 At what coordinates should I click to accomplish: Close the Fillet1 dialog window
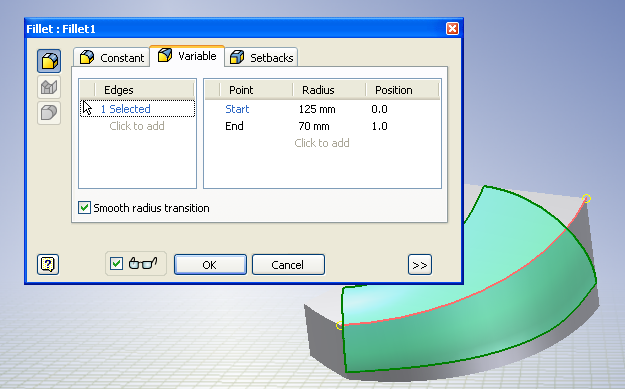tap(452, 29)
